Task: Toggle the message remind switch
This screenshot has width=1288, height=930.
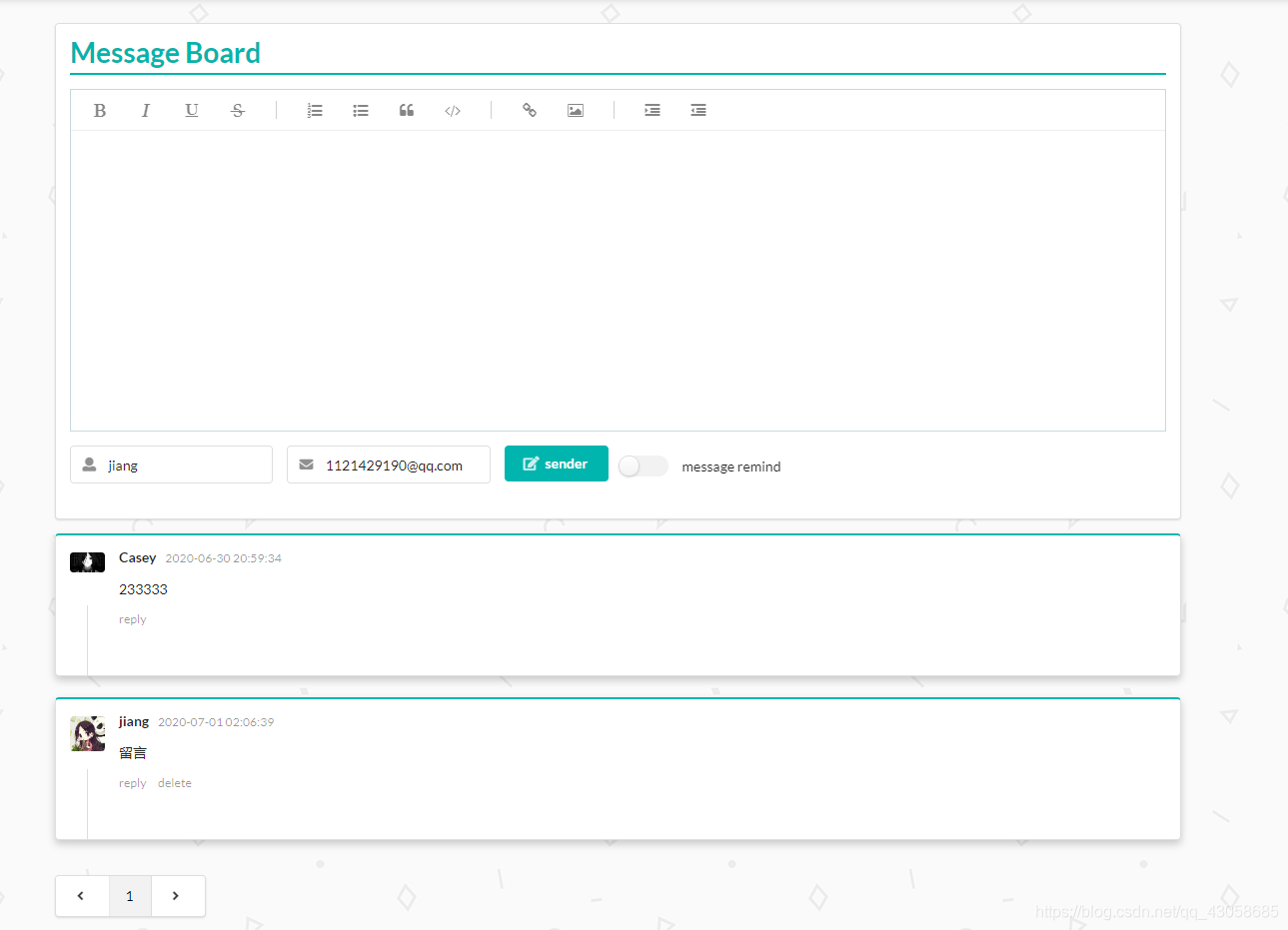Action: click(644, 466)
